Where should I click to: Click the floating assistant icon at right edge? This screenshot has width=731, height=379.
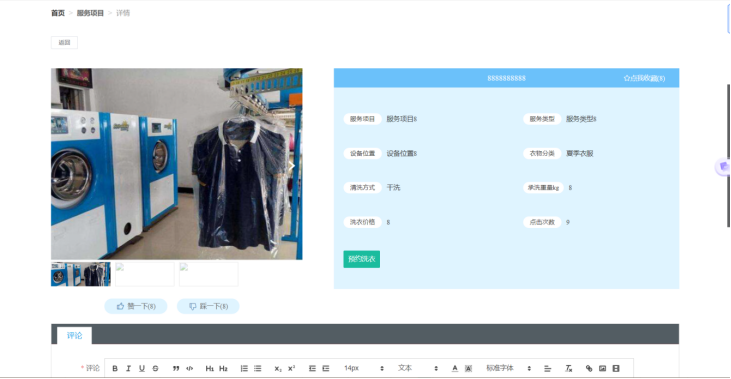tap(723, 167)
